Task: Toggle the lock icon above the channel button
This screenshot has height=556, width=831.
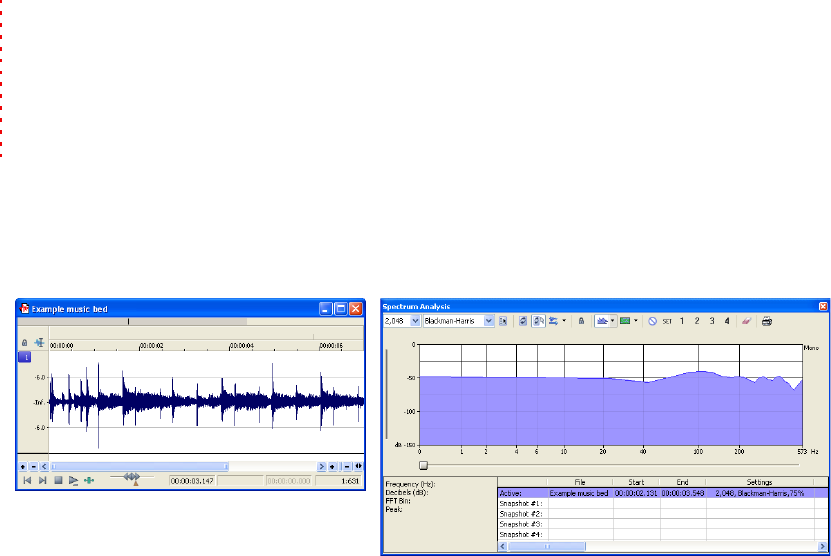Action: click(x=24, y=343)
